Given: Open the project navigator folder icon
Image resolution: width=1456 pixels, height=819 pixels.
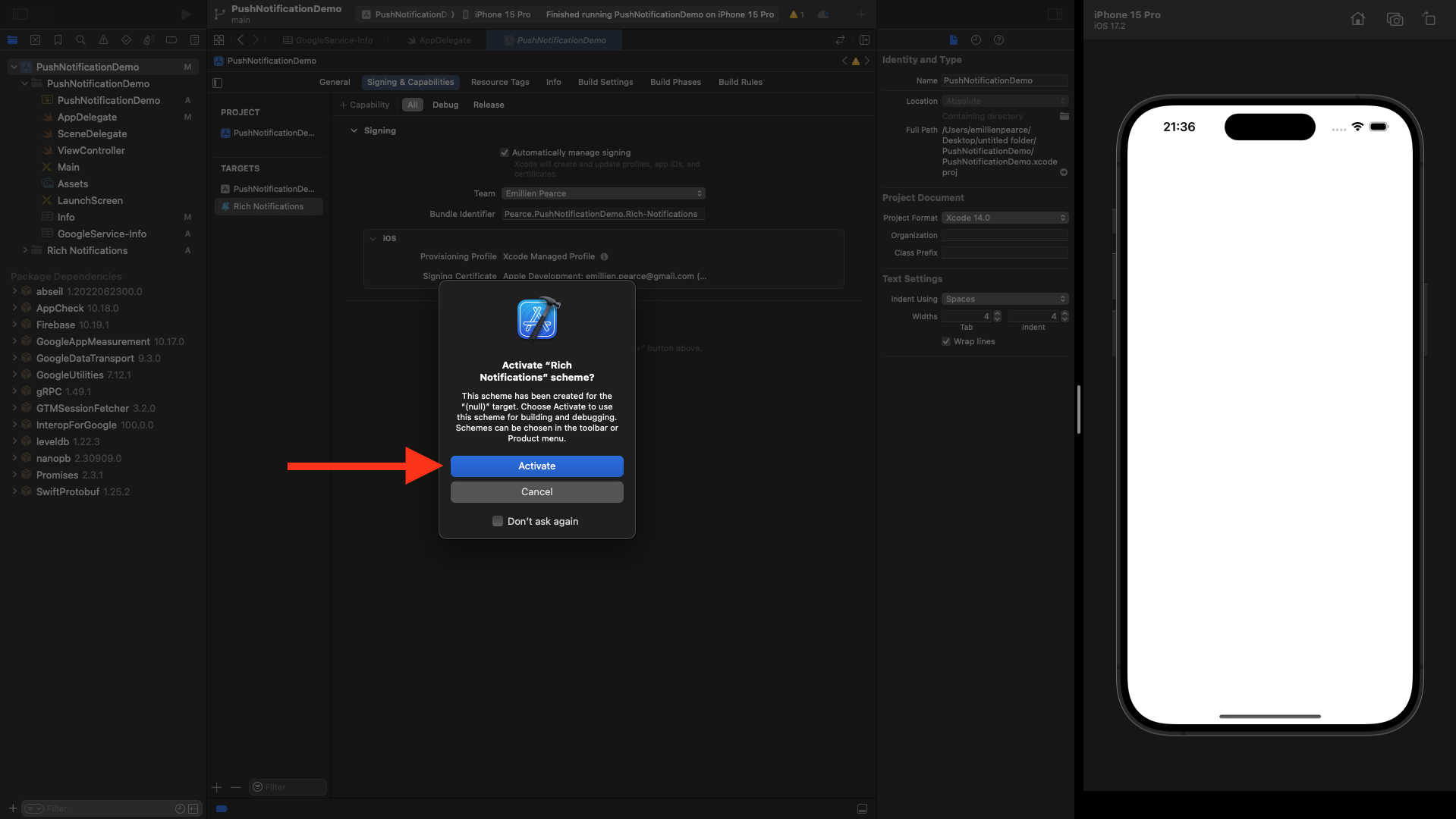Looking at the screenshot, I should pyautogui.click(x=12, y=40).
